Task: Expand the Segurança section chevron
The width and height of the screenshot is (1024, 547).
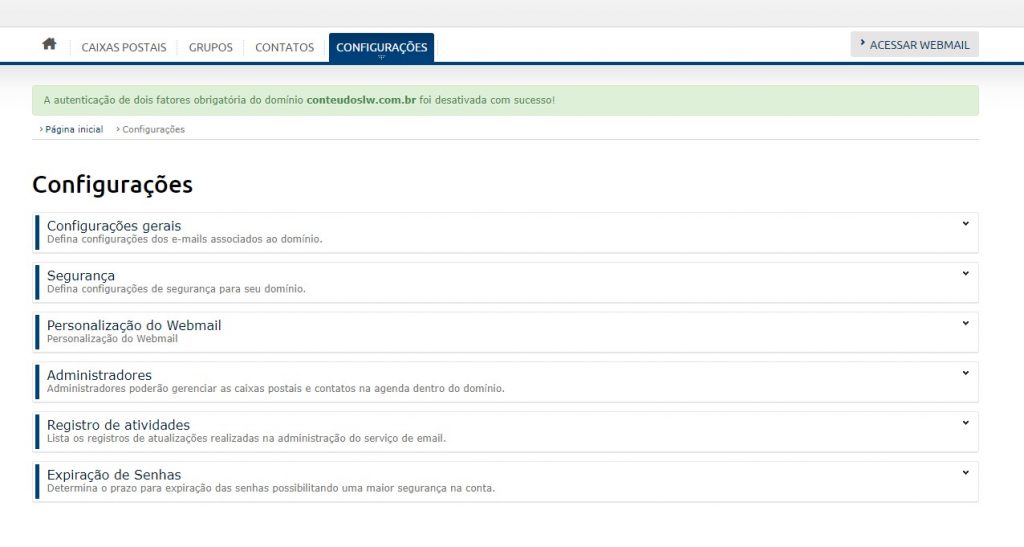Action: [x=965, y=274]
